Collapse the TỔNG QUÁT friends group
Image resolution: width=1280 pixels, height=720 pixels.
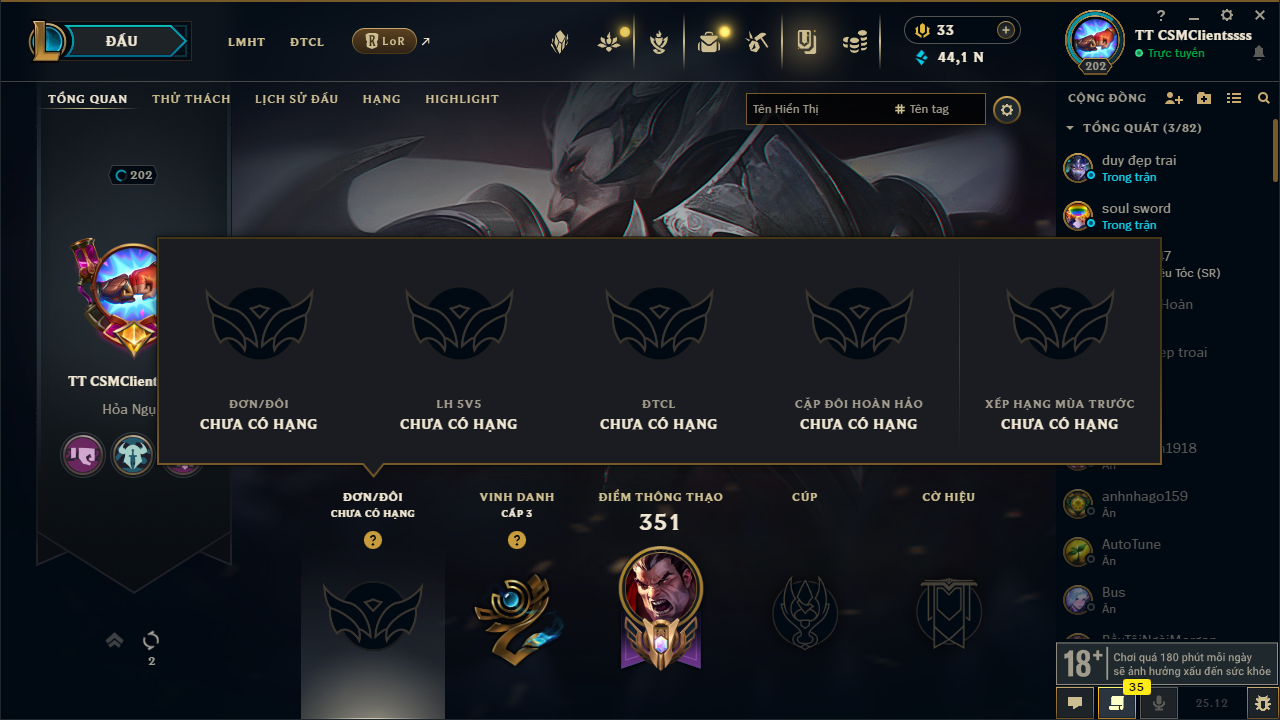(1070, 128)
